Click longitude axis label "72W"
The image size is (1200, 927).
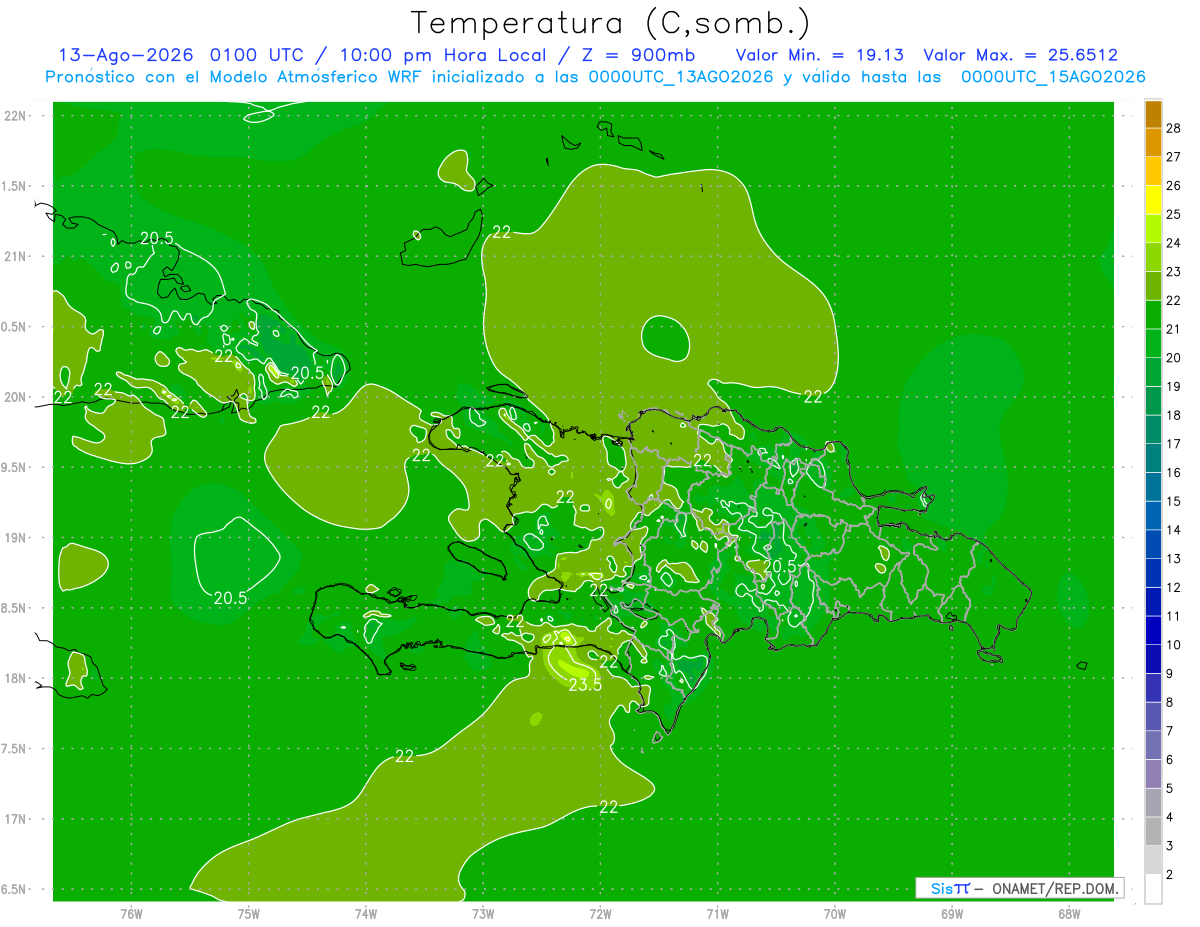coord(600,913)
